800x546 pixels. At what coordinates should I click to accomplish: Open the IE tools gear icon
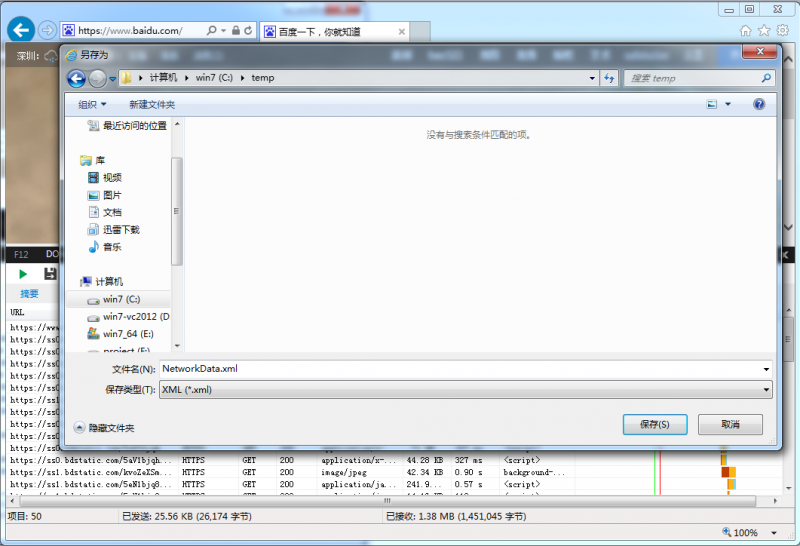coord(783,31)
